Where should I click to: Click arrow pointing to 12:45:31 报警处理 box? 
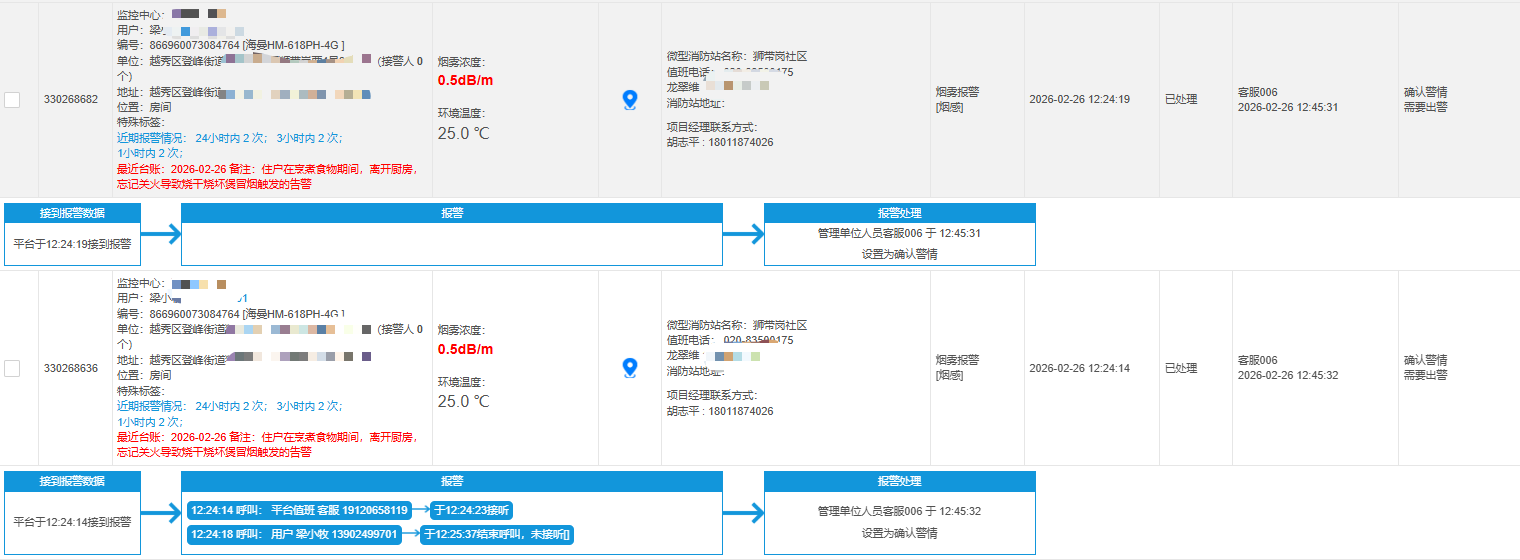pos(743,235)
